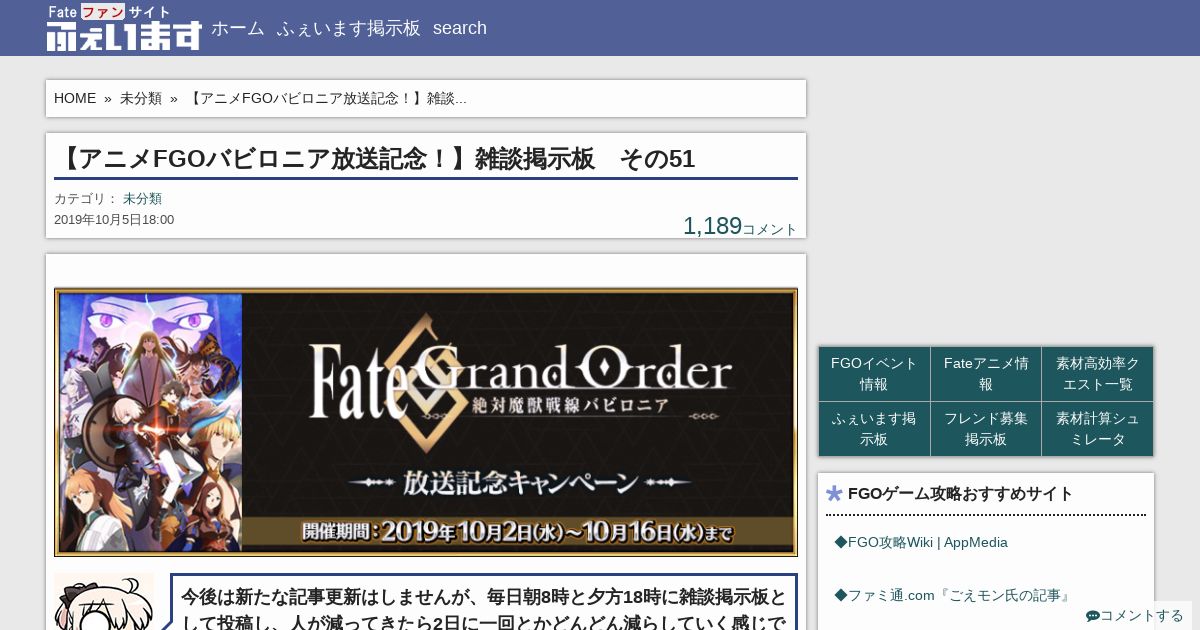Open the sidebar ふぇいます掲示板 tile
The height and width of the screenshot is (630, 1200).
[x=874, y=429]
